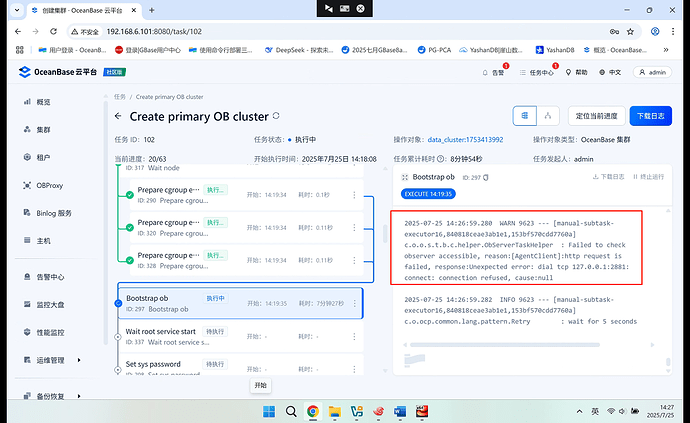Viewport: 690px width, 423px height.
Task: Refresh task using icon beside title
Action: coord(276,116)
